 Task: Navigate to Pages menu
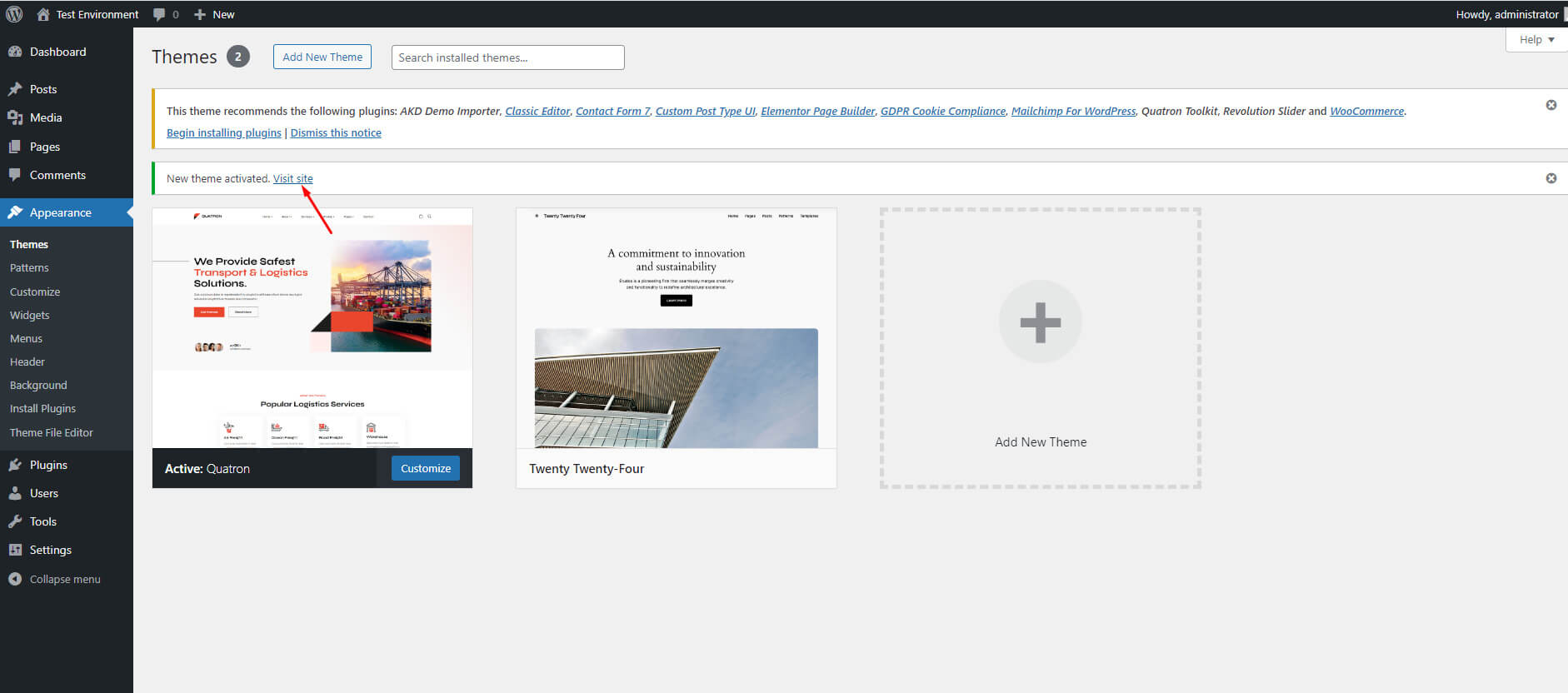(x=67, y=147)
